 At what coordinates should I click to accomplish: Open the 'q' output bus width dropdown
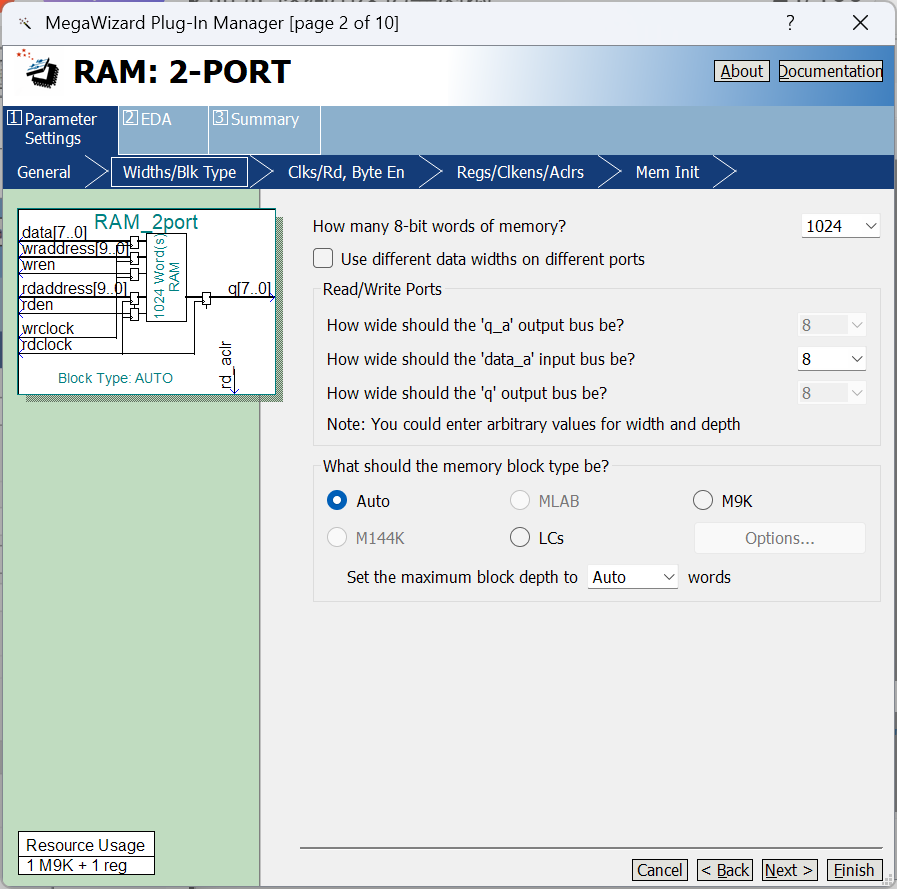pos(831,393)
